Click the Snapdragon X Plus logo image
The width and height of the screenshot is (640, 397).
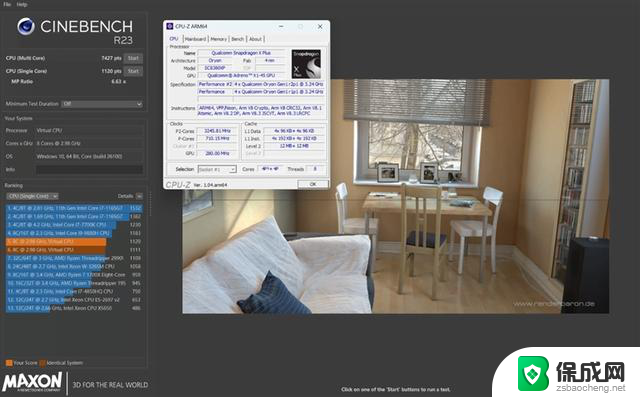[x=306, y=64]
